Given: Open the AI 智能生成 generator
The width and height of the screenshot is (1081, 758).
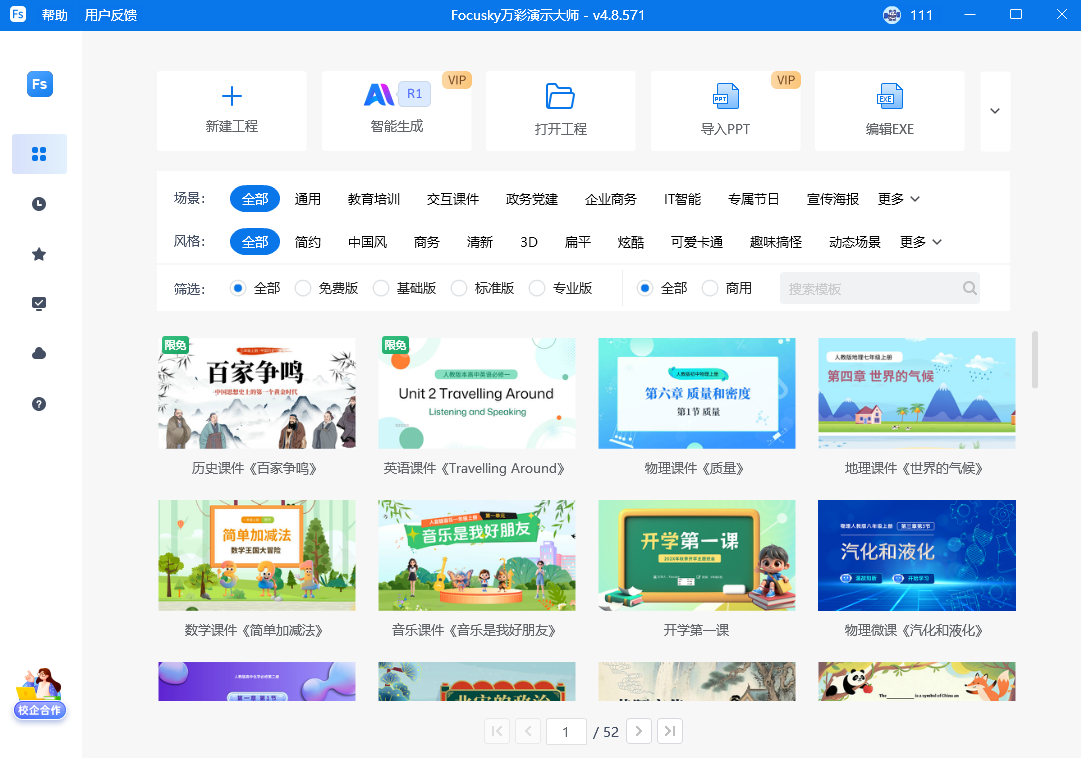Looking at the screenshot, I should (396, 110).
